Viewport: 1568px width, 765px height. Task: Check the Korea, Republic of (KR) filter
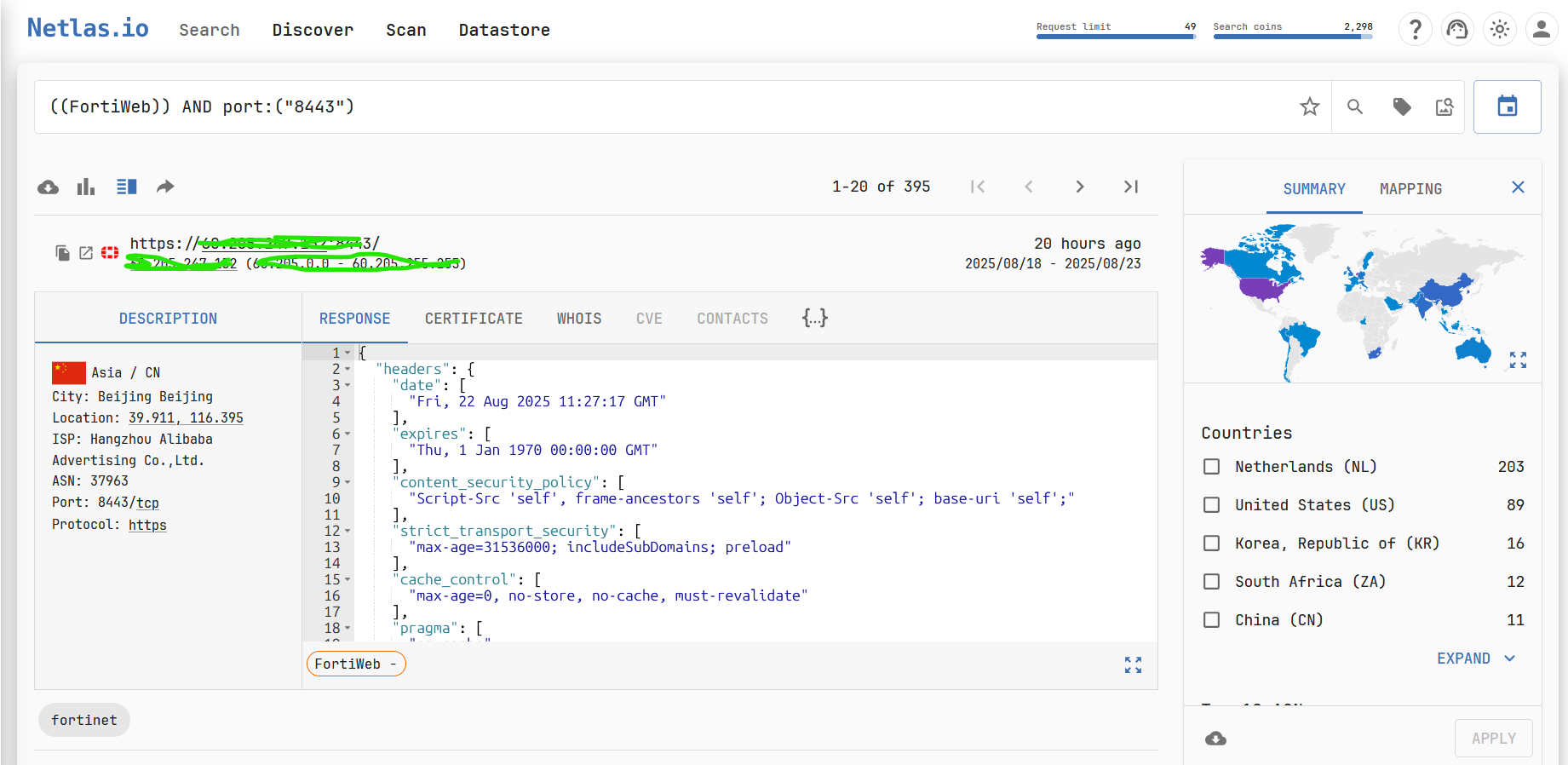coord(1211,544)
